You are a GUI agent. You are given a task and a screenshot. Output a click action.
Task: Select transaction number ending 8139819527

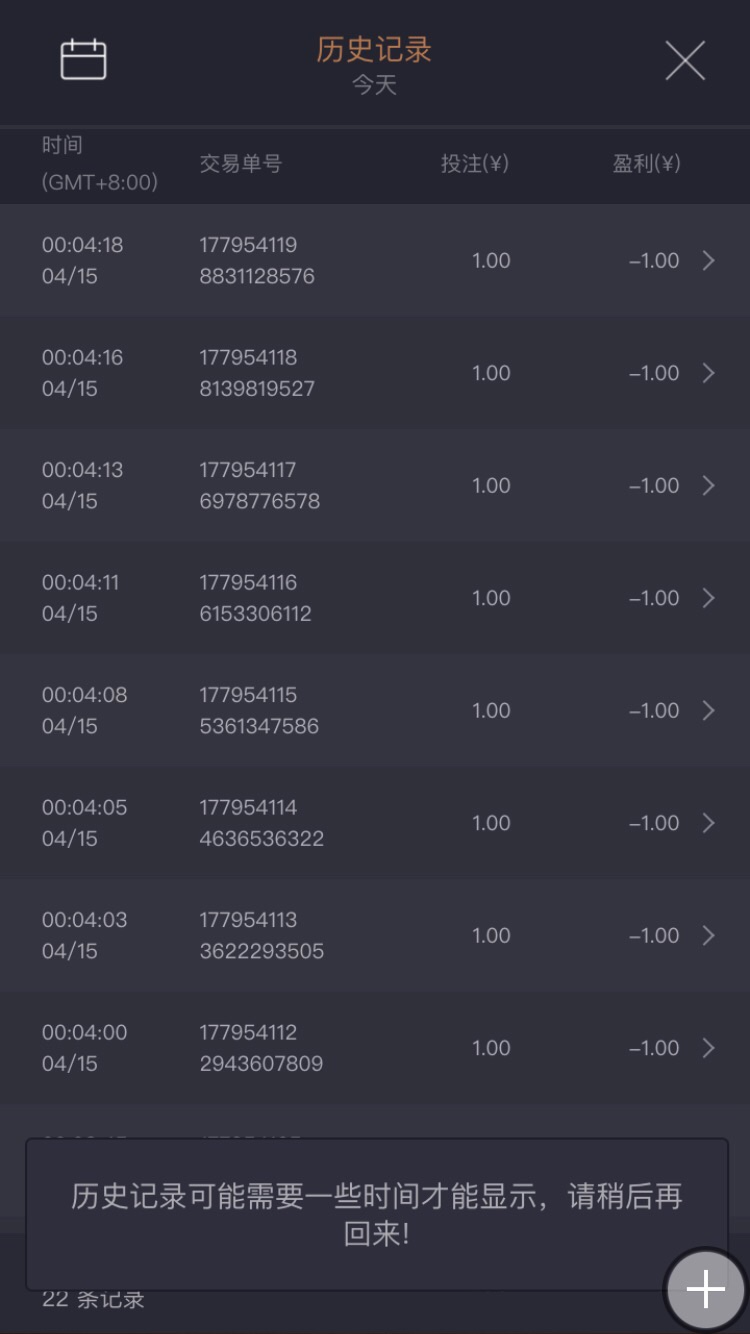[x=257, y=373]
